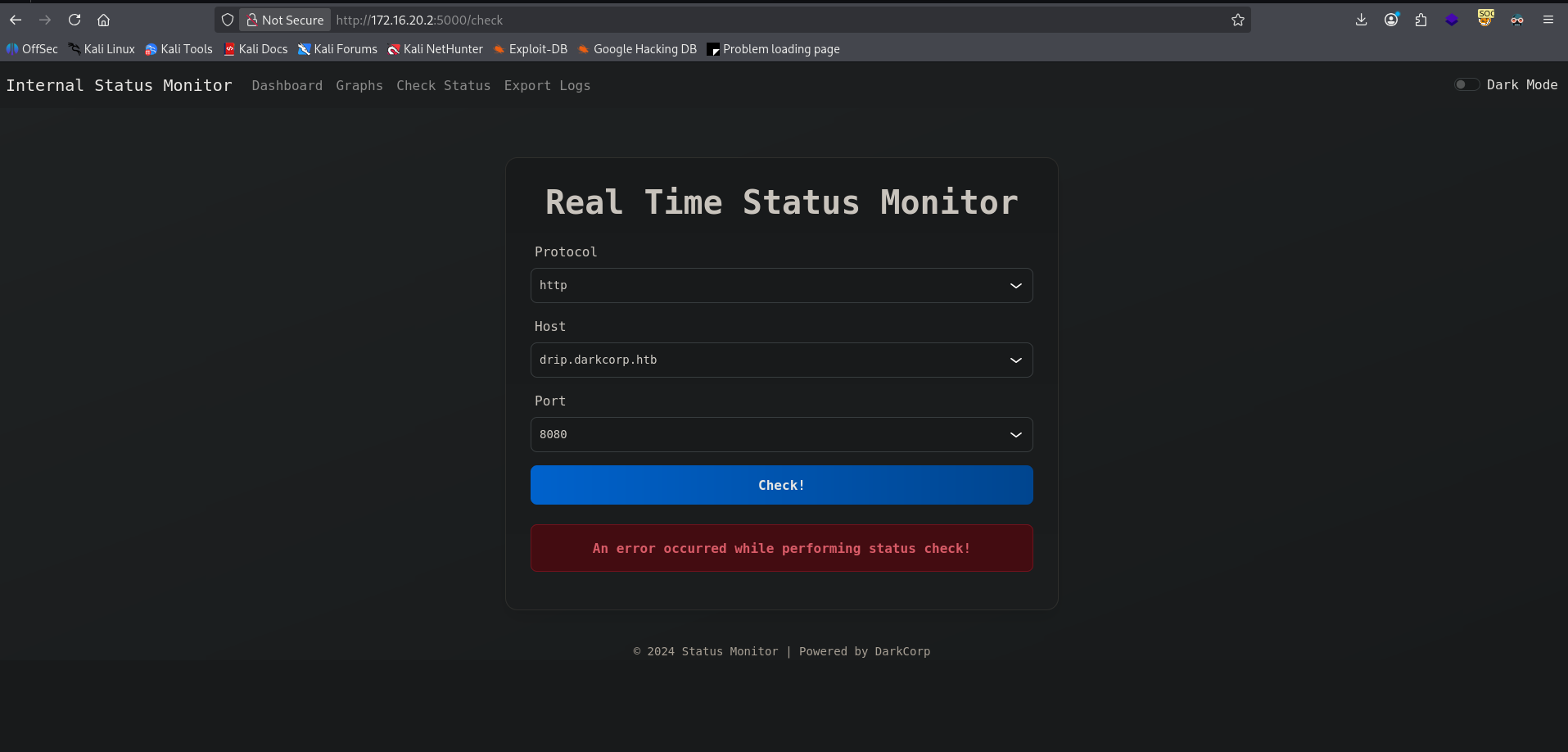Go back using the browser back arrow
The width and height of the screenshot is (1568, 752).
pyautogui.click(x=16, y=20)
